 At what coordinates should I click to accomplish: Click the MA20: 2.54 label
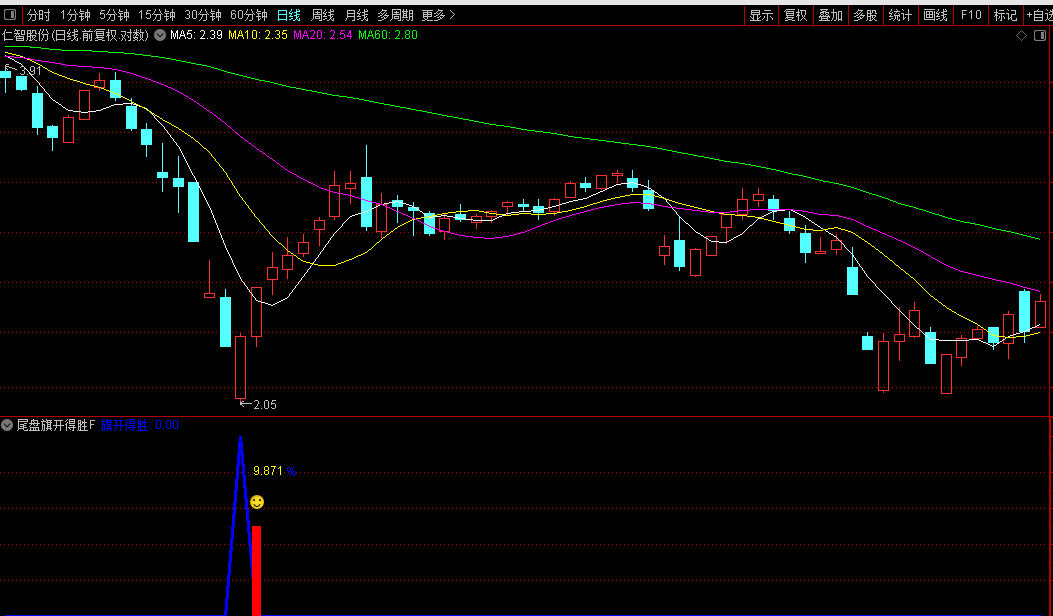(323, 35)
